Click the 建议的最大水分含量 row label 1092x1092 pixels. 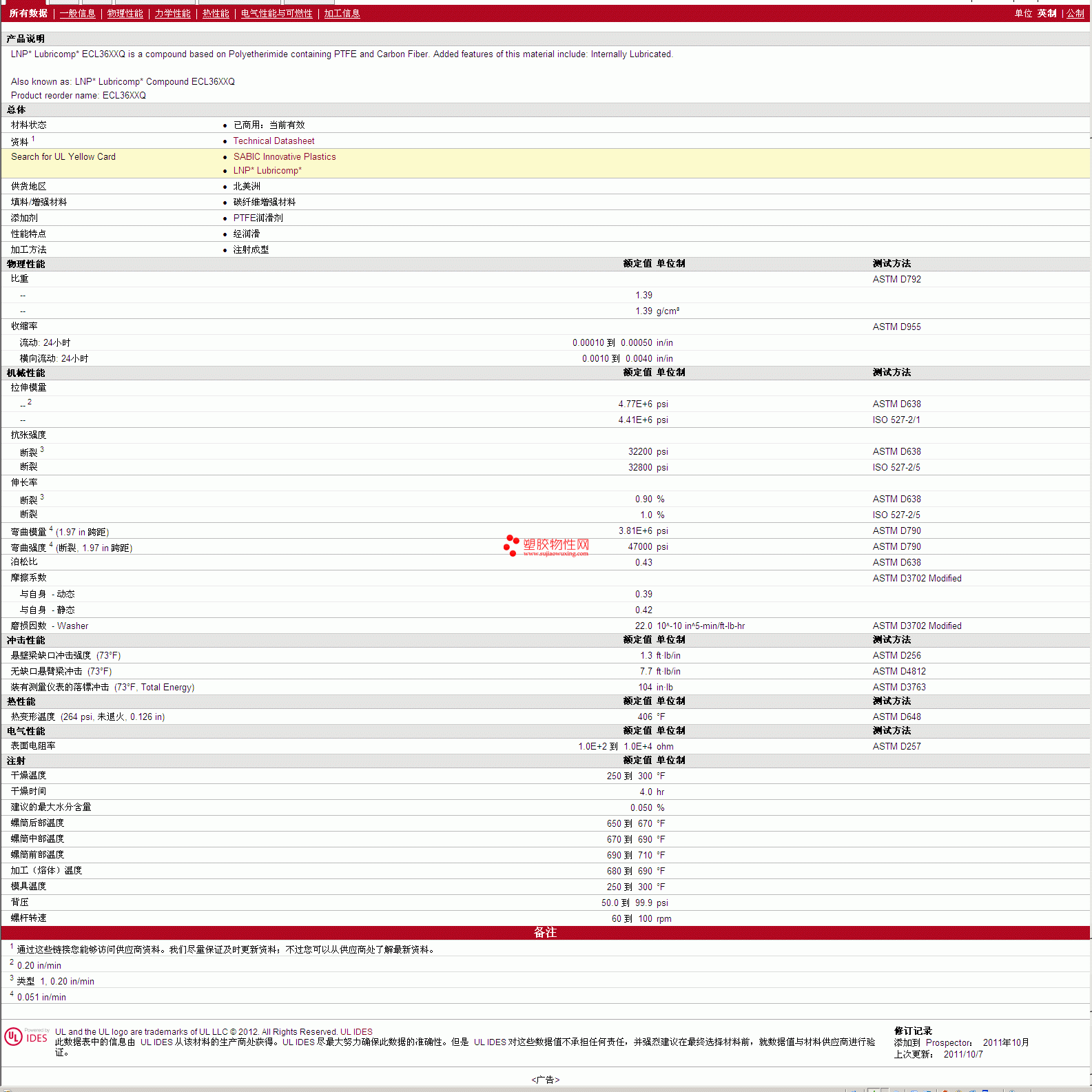point(51,807)
